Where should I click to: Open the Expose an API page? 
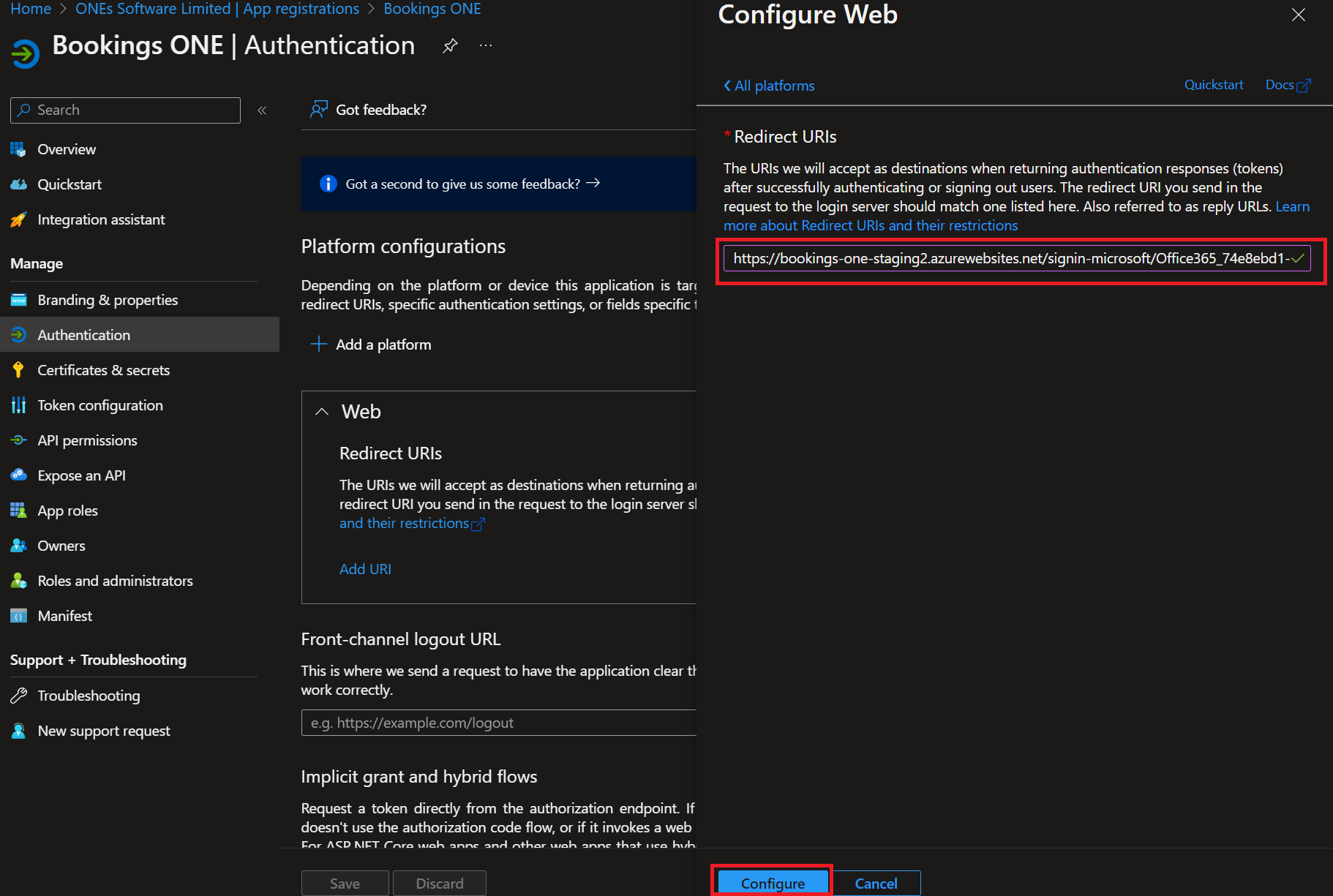coord(81,475)
